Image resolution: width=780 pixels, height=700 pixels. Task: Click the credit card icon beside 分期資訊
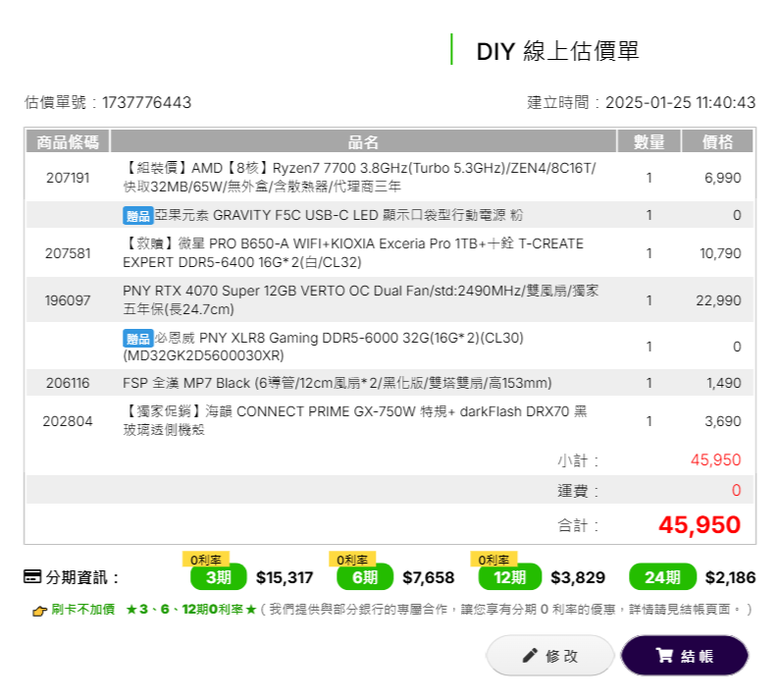pos(33,577)
